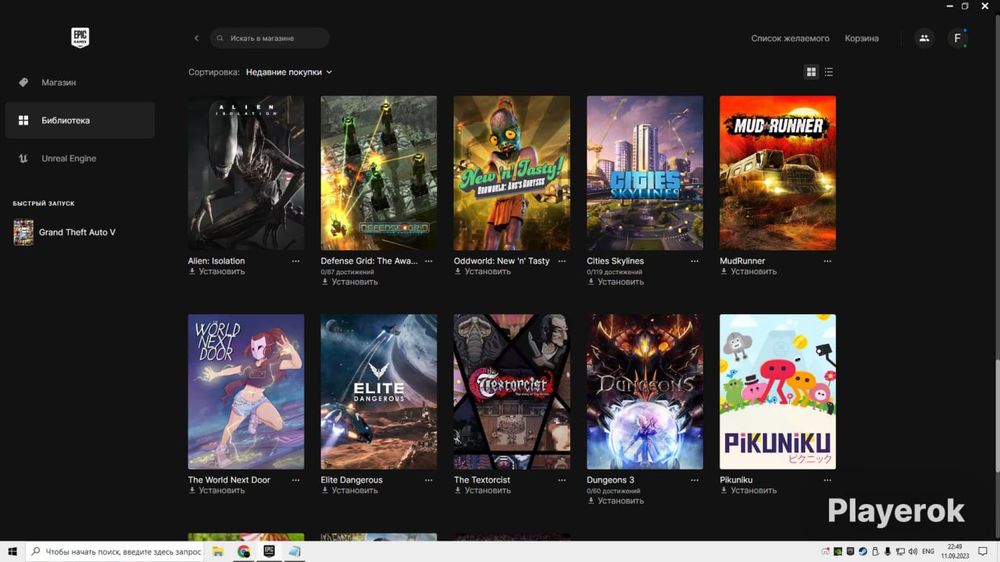Open the Библиотека library section
1000x562 pixels.
[80, 120]
